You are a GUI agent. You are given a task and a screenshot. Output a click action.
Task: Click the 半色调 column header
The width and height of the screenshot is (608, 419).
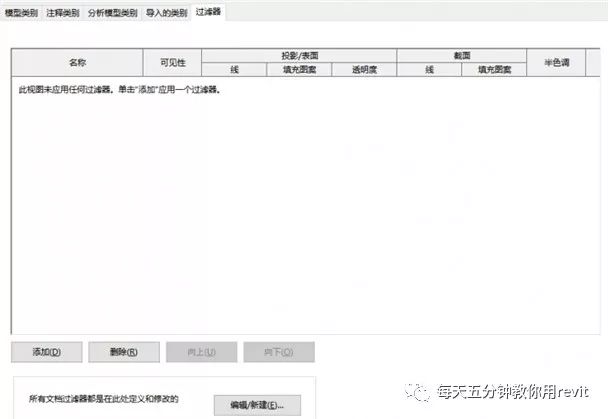(556, 62)
